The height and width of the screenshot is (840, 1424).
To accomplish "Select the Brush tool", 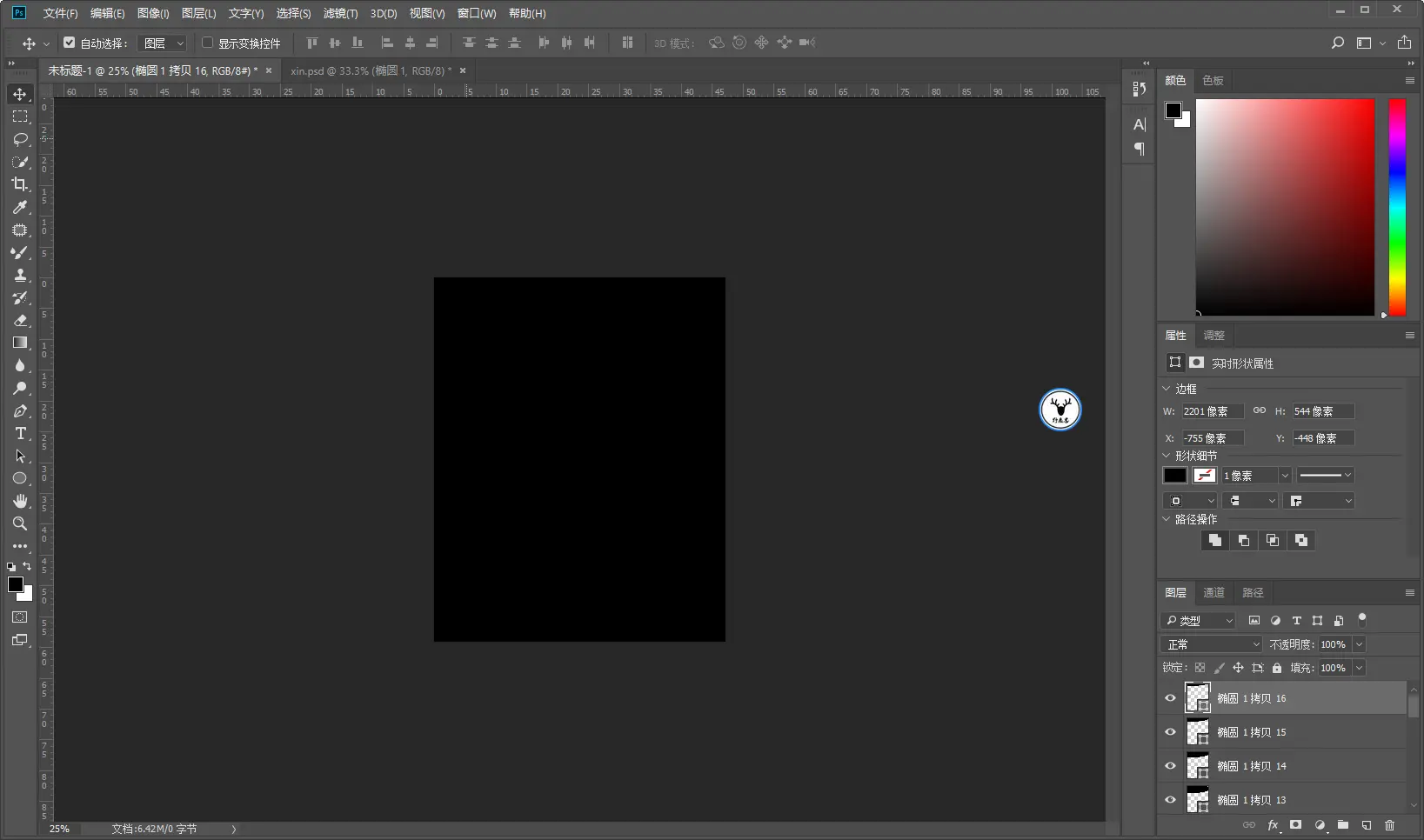I will point(20,252).
